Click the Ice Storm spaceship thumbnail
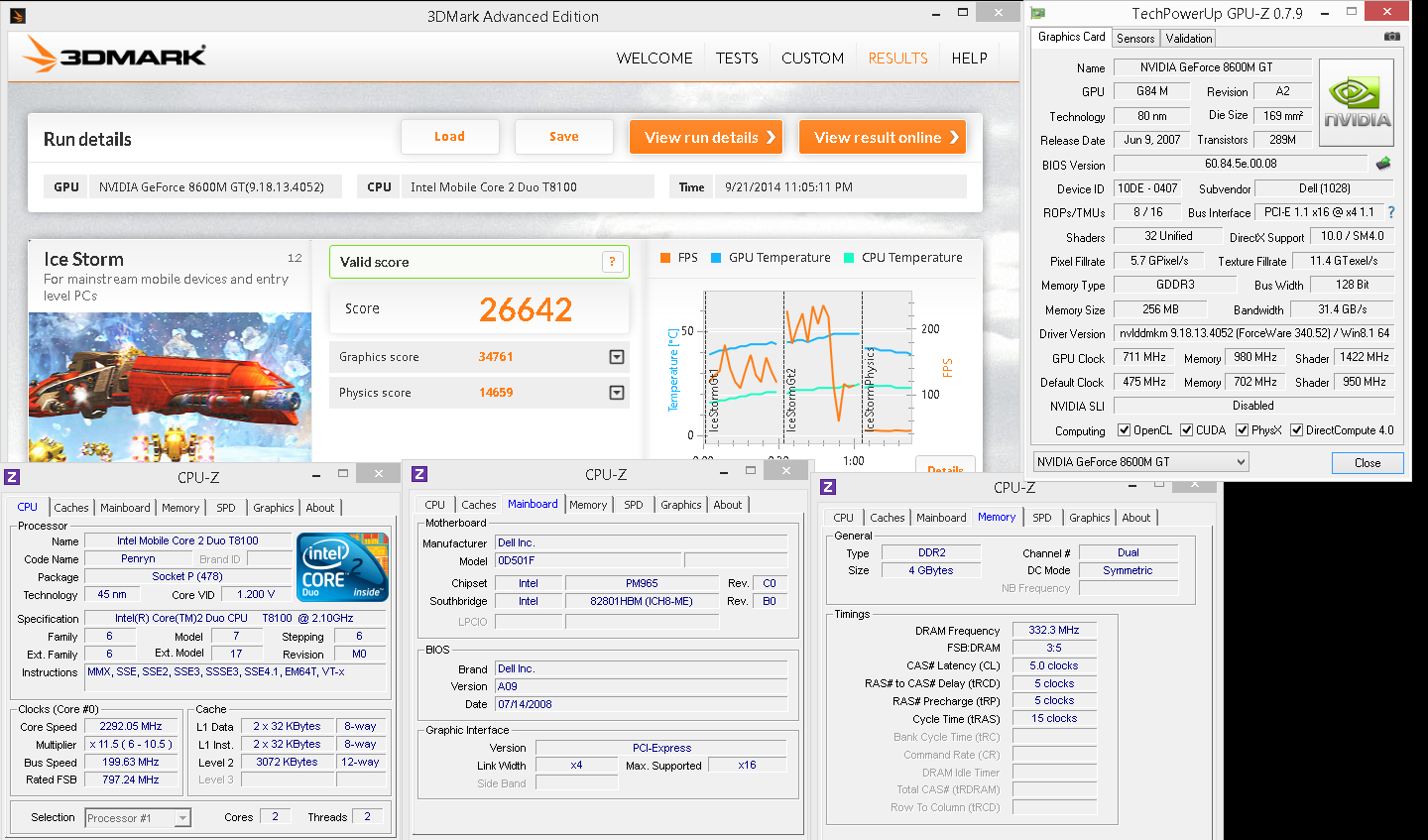Image resolution: width=1428 pixels, height=840 pixels. [x=170, y=387]
